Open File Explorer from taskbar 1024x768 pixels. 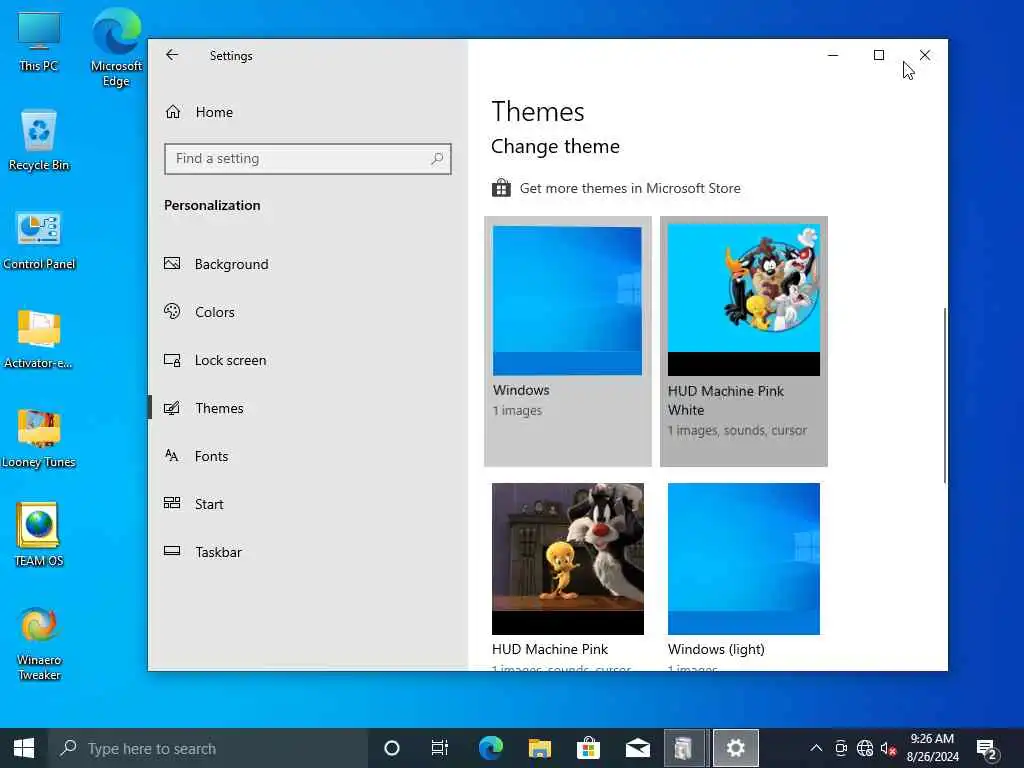(x=539, y=748)
